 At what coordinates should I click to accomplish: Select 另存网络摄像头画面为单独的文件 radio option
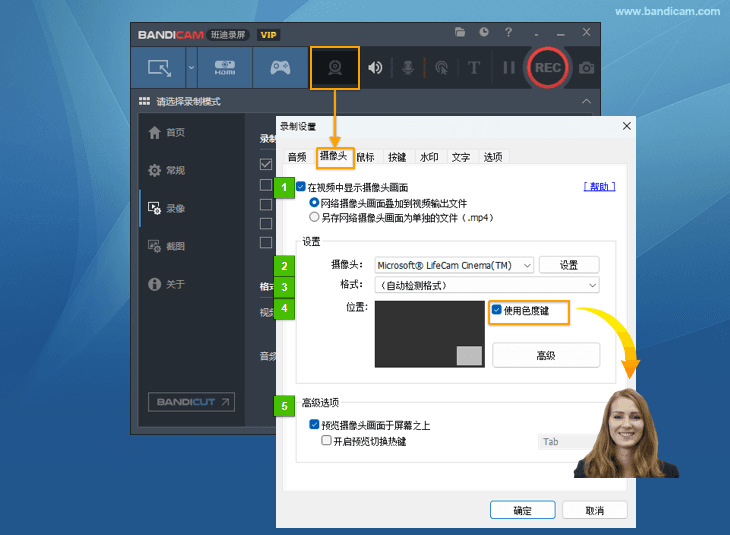tap(314, 217)
